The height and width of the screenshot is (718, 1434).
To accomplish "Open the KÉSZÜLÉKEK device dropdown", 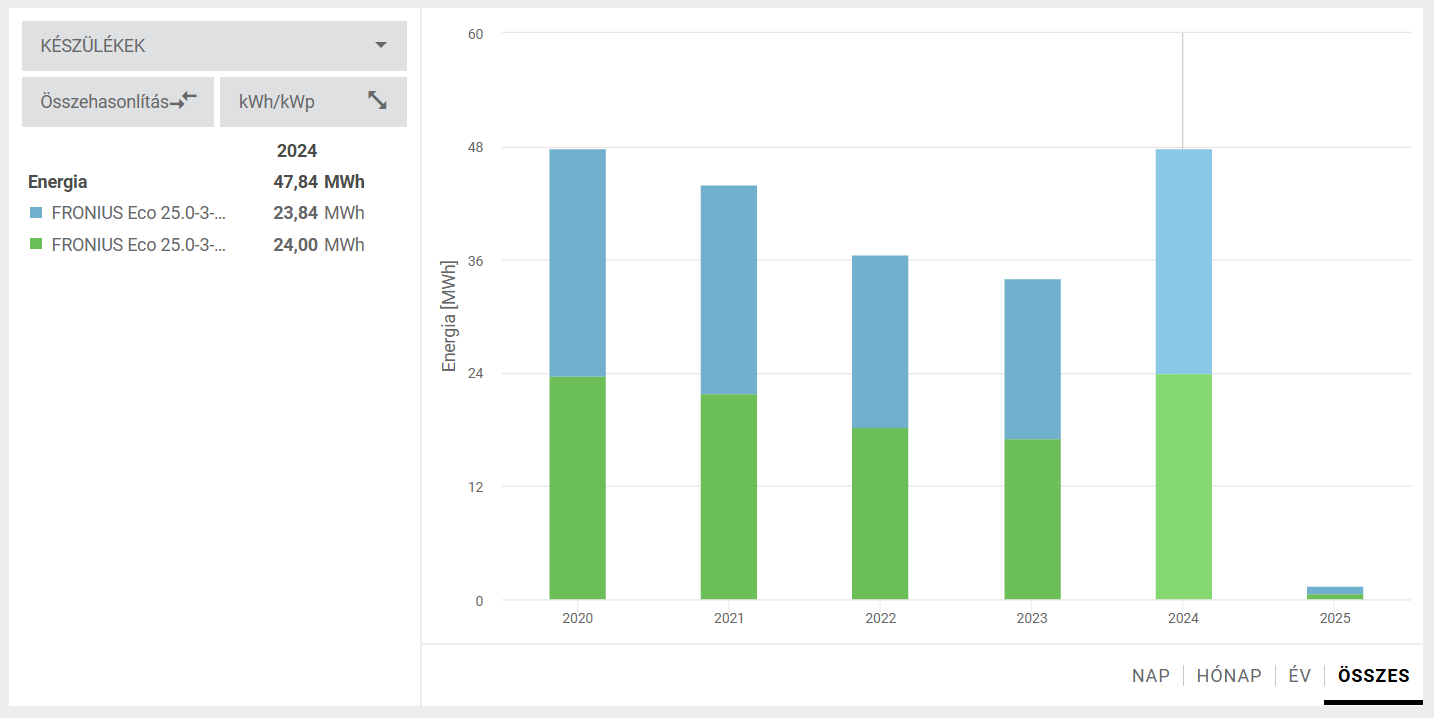I will [214, 46].
